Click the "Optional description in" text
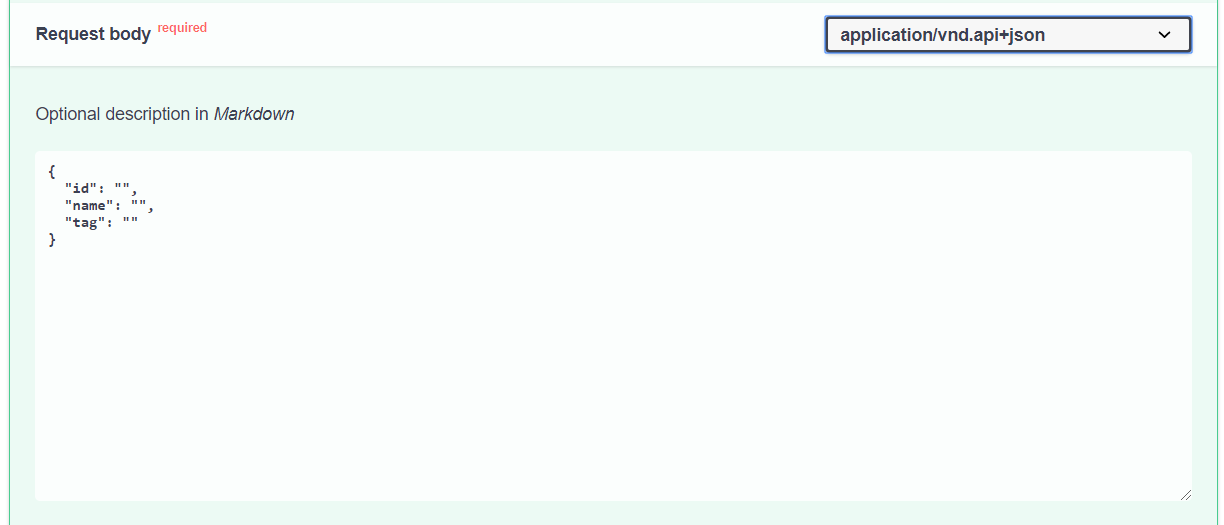Screen dimensions: 1224x525 tap(122, 114)
